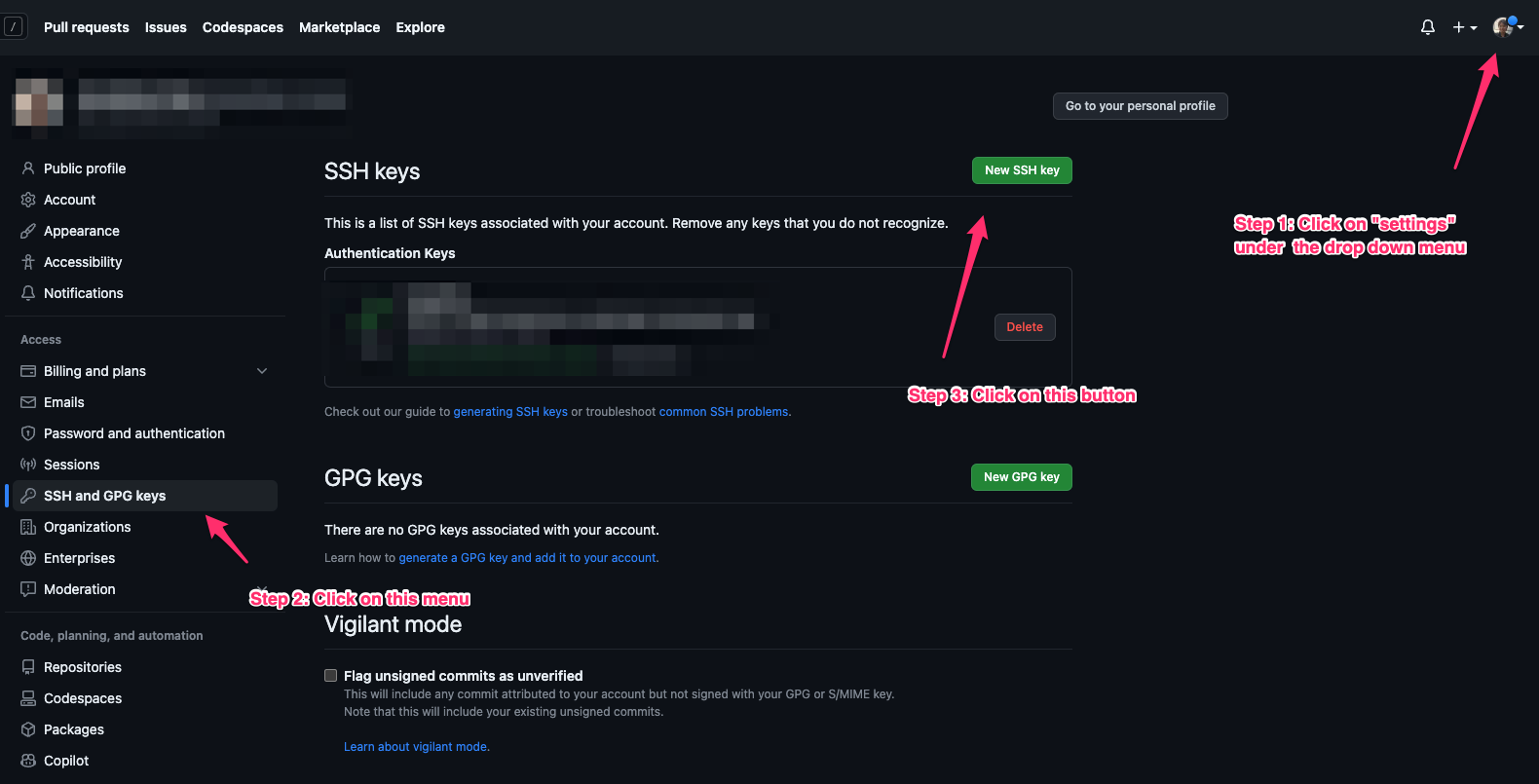Open the plus create-new dropdown
This screenshot has width=1539, height=784.
point(1464,27)
